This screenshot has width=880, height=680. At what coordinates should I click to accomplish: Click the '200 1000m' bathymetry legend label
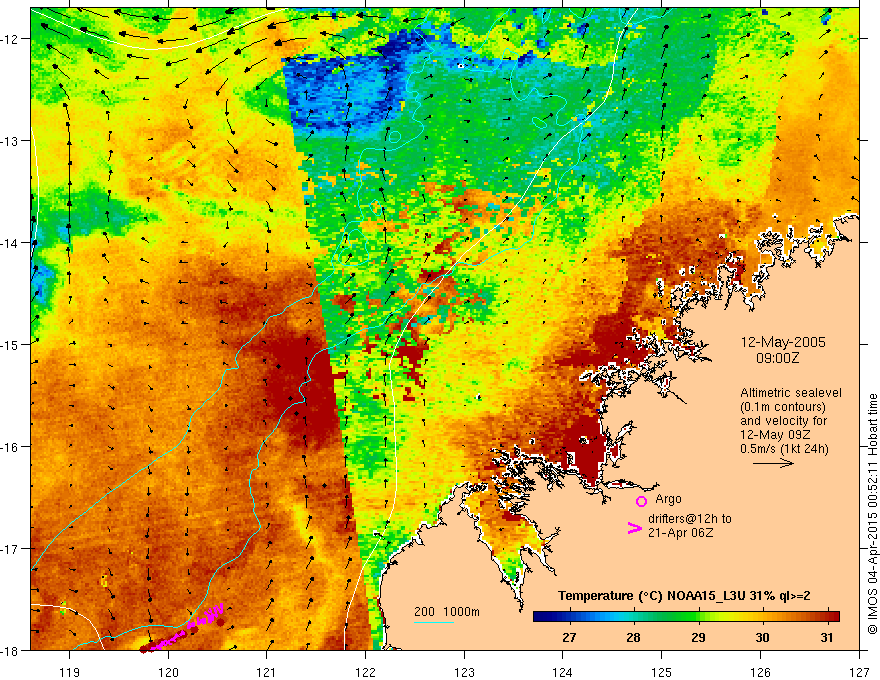coord(447,612)
